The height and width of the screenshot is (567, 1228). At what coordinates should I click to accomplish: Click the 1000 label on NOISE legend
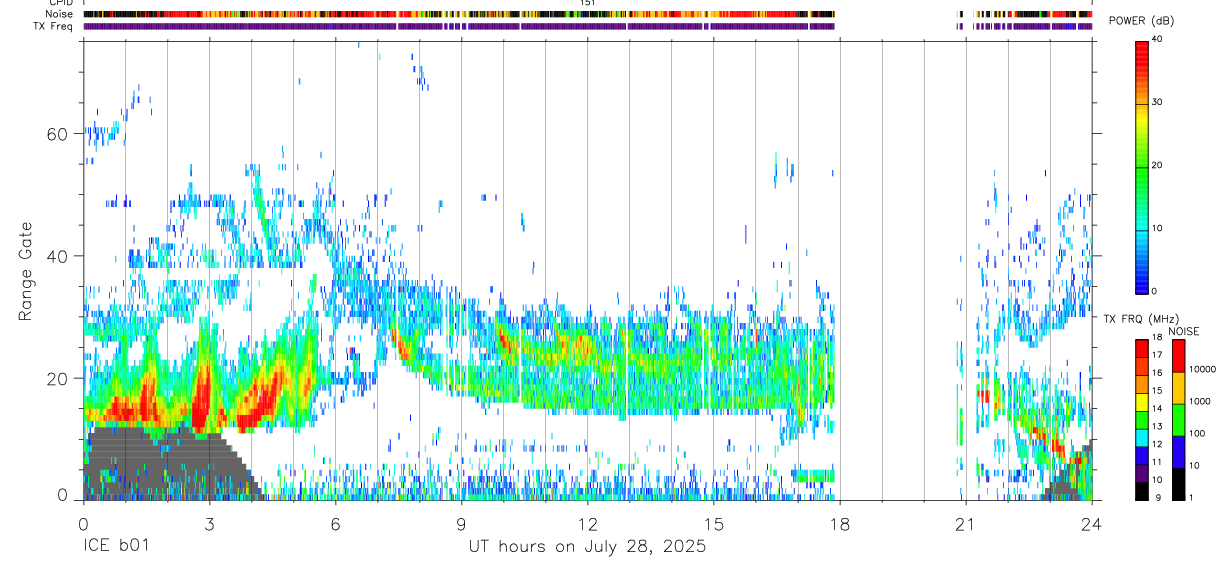pyautogui.click(x=1200, y=401)
